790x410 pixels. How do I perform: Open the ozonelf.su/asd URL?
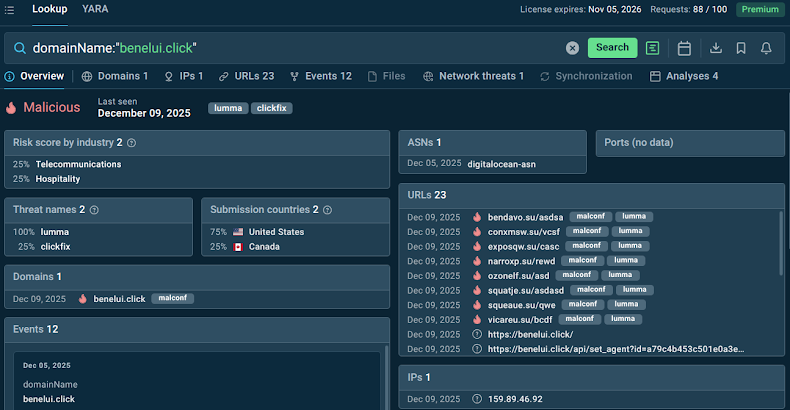[518, 276]
